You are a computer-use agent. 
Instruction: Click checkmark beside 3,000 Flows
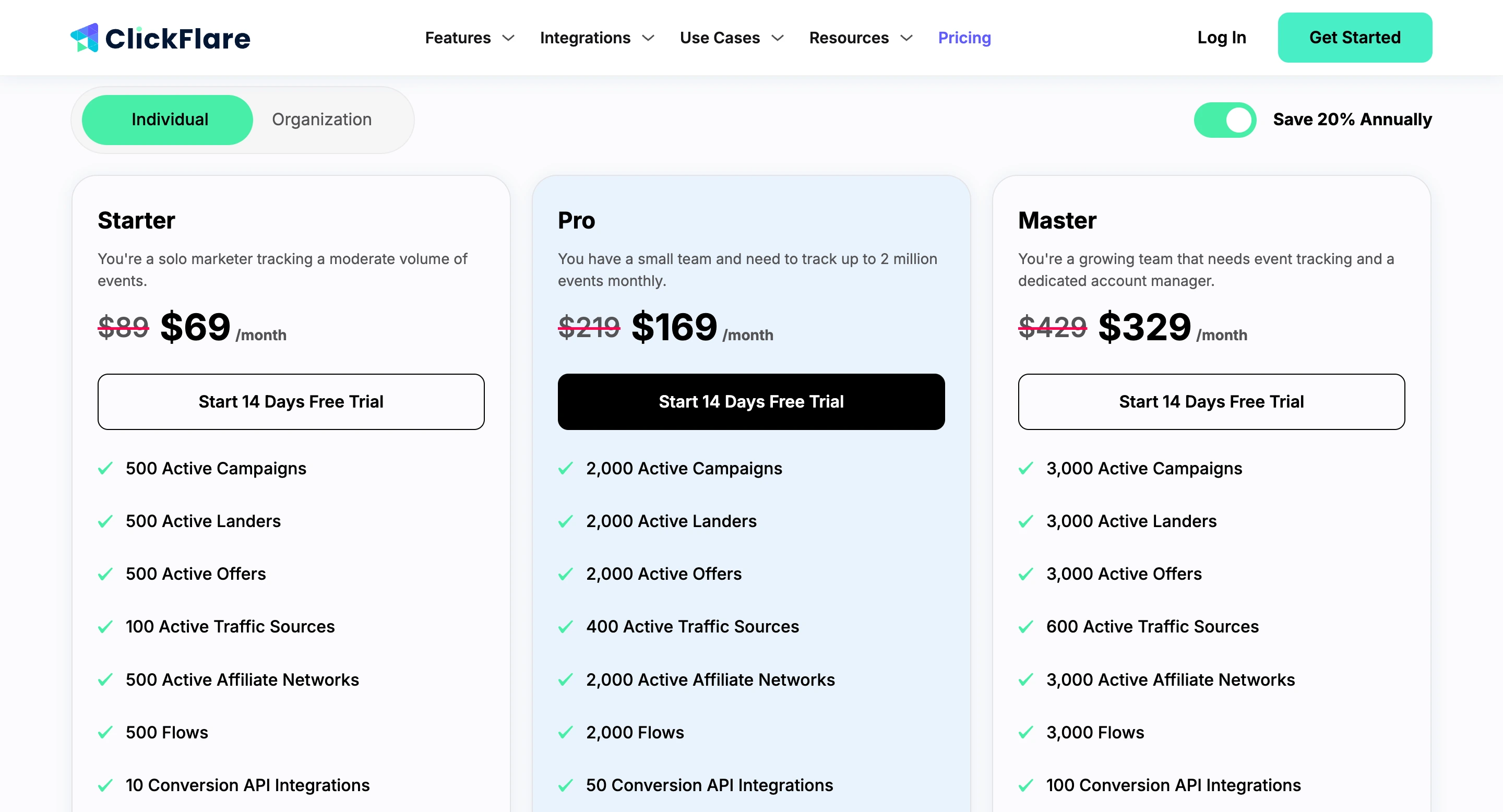point(1025,733)
